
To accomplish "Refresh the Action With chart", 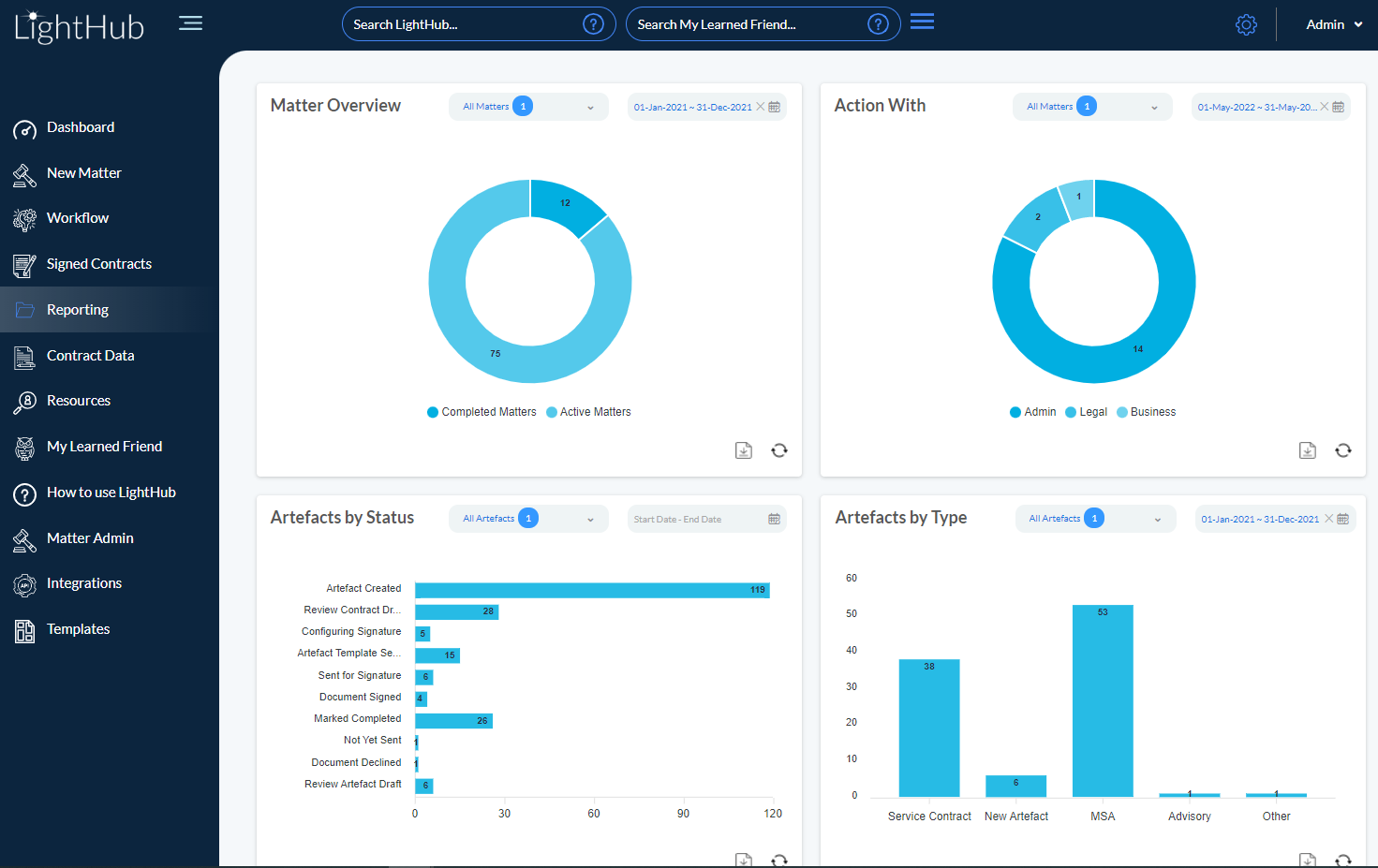I will click(1343, 450).
